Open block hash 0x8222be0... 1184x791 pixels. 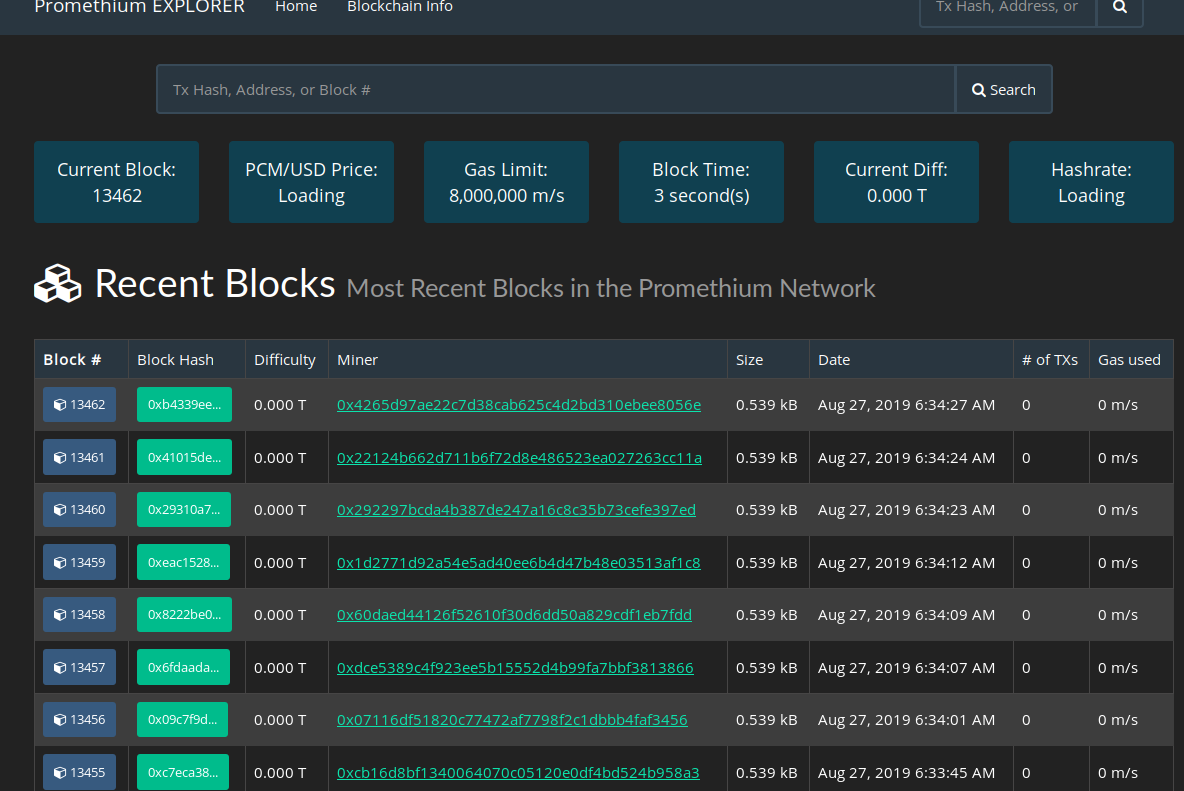184,614
